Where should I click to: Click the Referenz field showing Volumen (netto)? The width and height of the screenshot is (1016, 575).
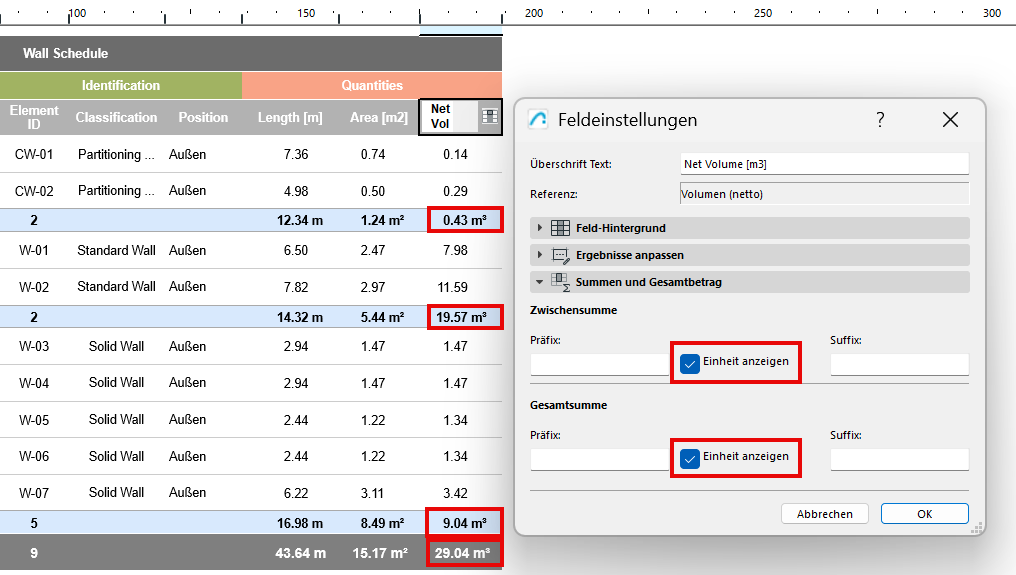pos(824,194)
